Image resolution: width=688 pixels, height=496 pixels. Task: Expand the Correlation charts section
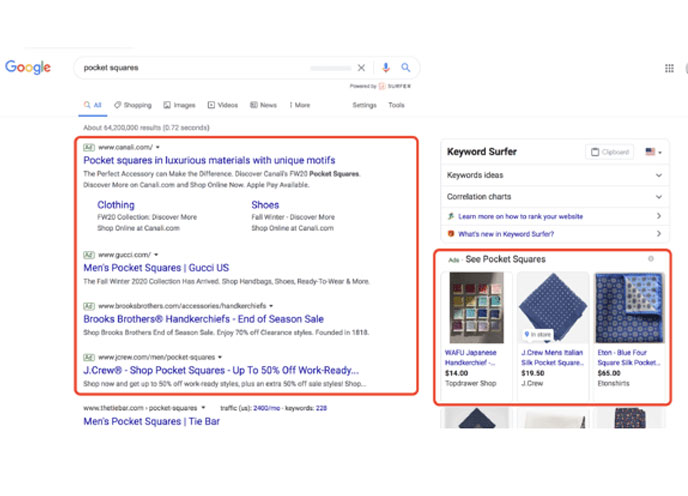[x=554, y=197]
